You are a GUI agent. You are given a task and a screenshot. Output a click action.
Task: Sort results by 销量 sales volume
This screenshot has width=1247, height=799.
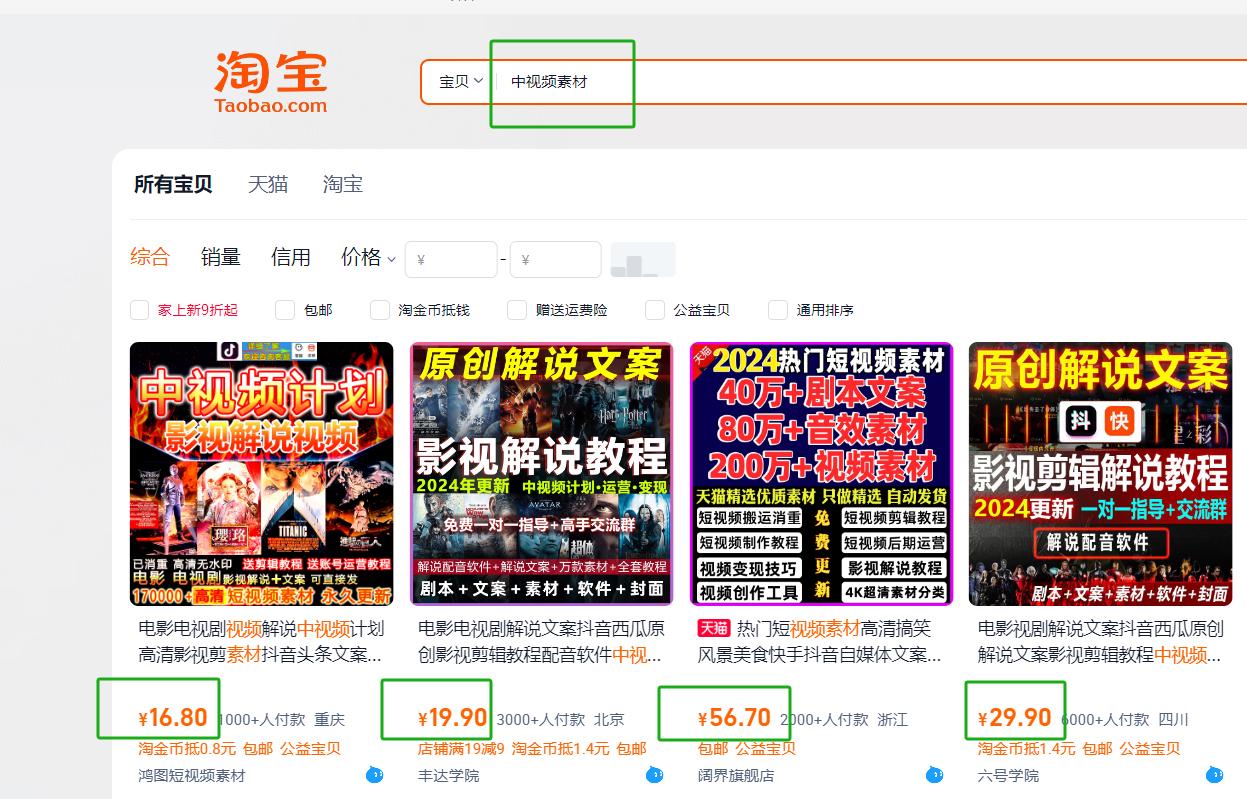[x=220, y=257]
